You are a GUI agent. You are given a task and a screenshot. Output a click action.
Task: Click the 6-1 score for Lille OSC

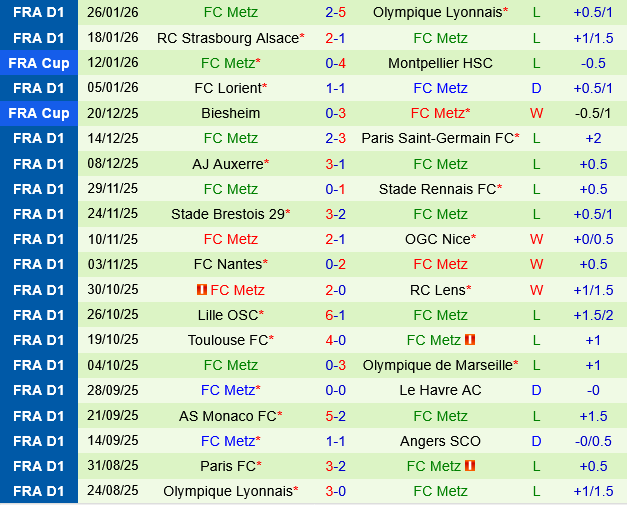tap(336, 315)
